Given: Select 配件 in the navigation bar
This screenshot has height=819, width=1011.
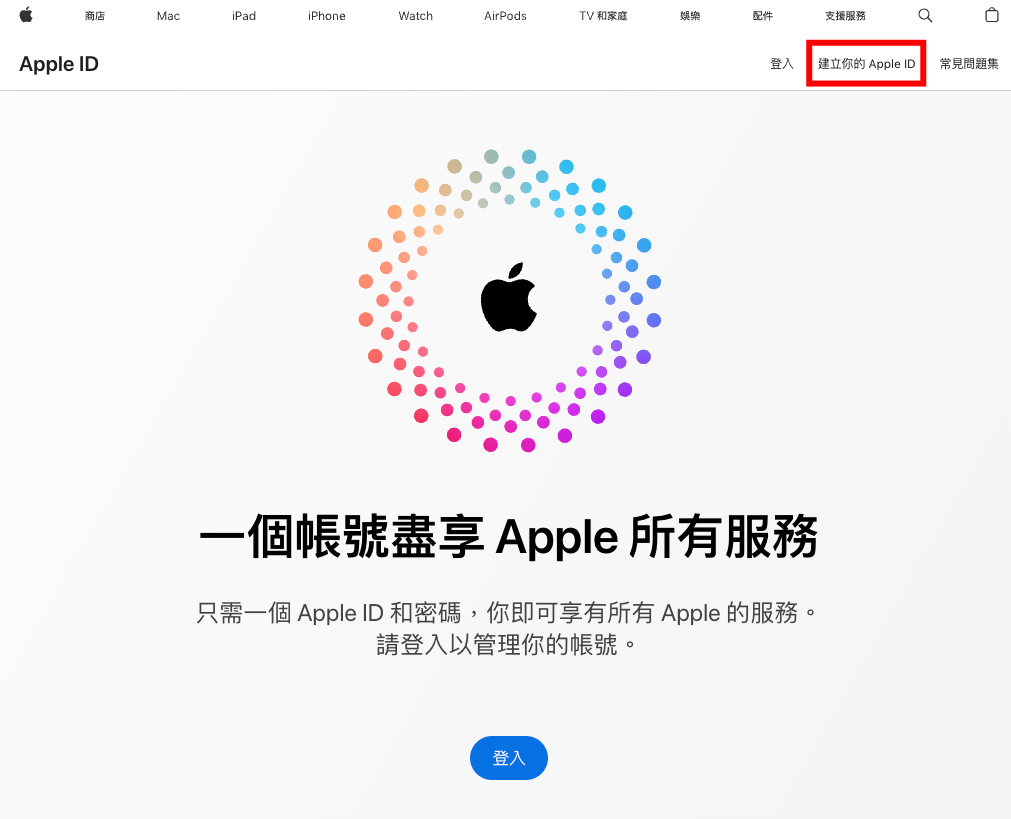Looking at the screenshot, I should pos(763,16).
